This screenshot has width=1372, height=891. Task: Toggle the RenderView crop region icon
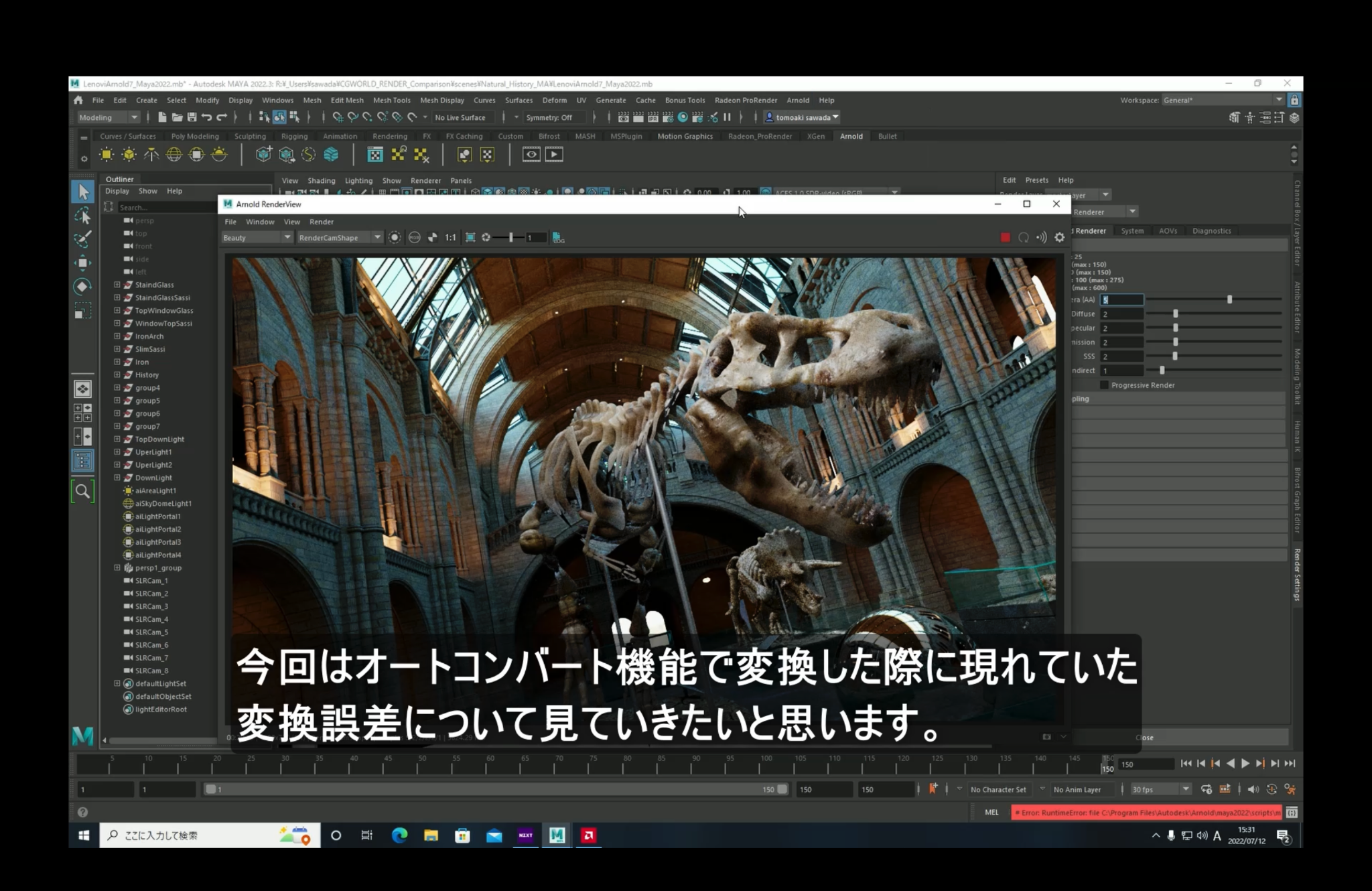point(470,238)
